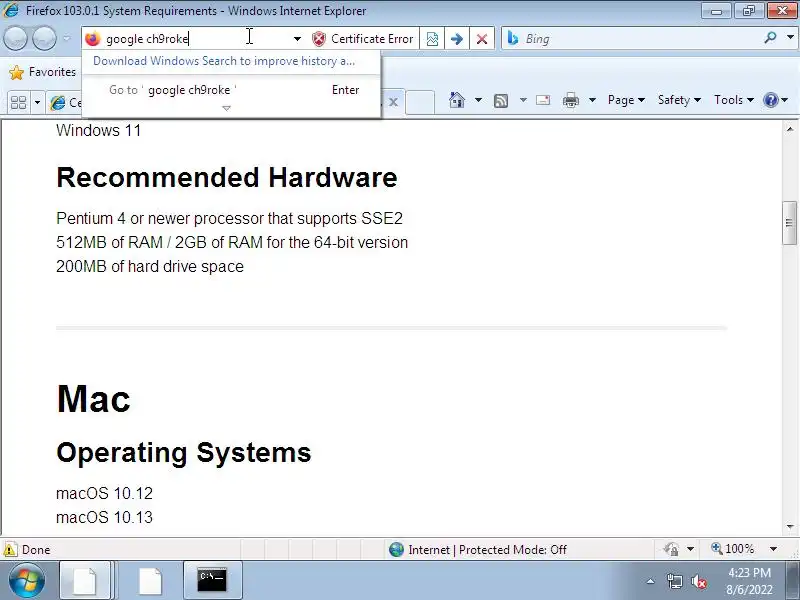This screenshot has height=600, width=800.
Task: Click the Back navigation button
Action: point(15,38)
